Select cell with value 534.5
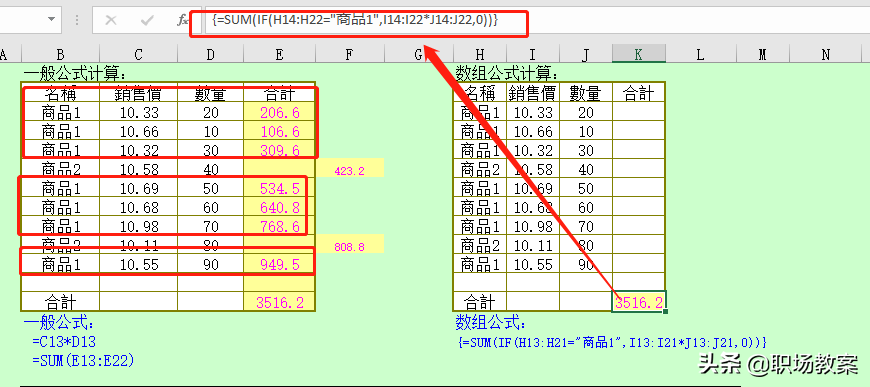This screenshot has height=387, width=870. click(x=279, y=188)
